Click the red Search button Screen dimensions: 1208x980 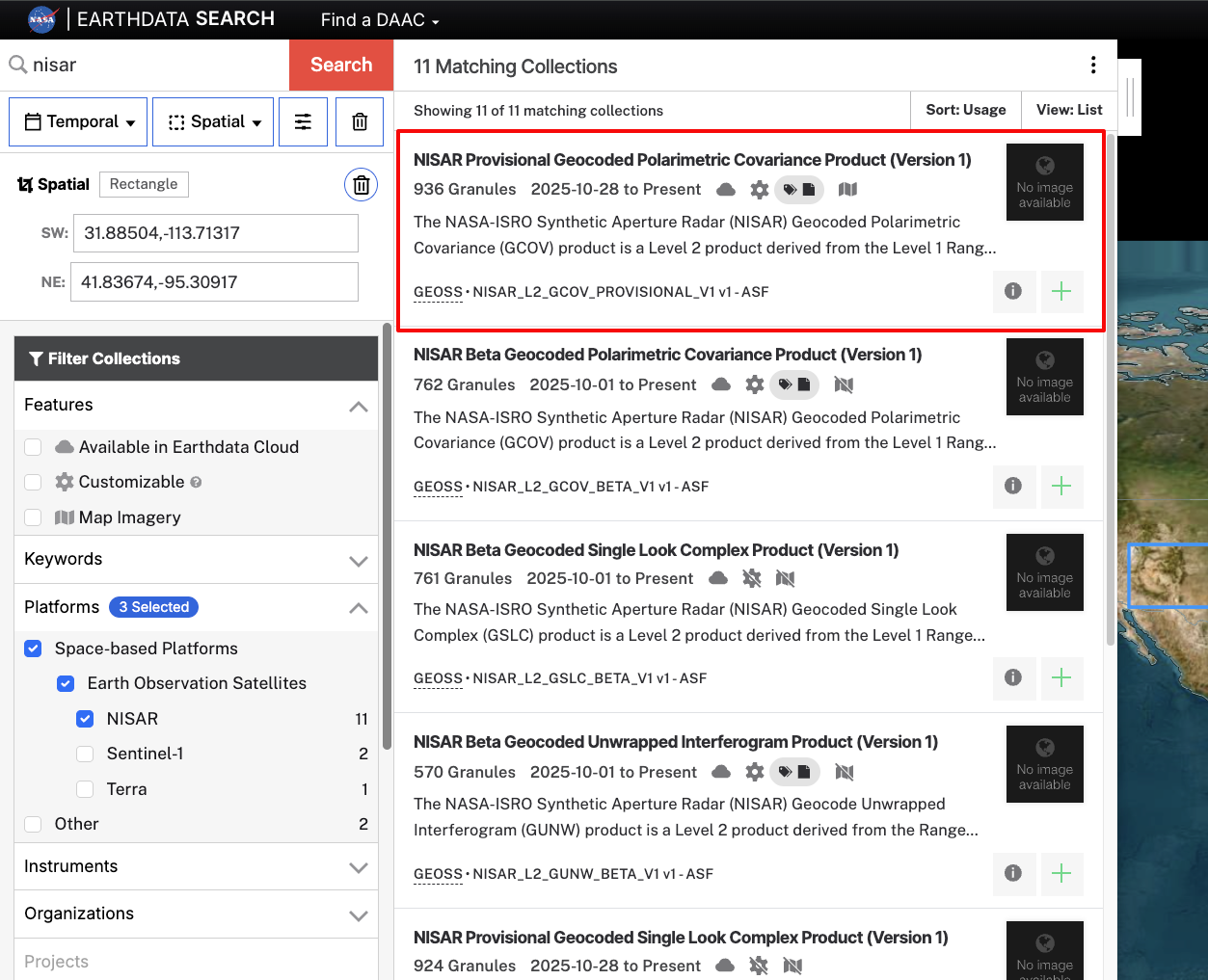pyautogui.click(x=341, y=65)
